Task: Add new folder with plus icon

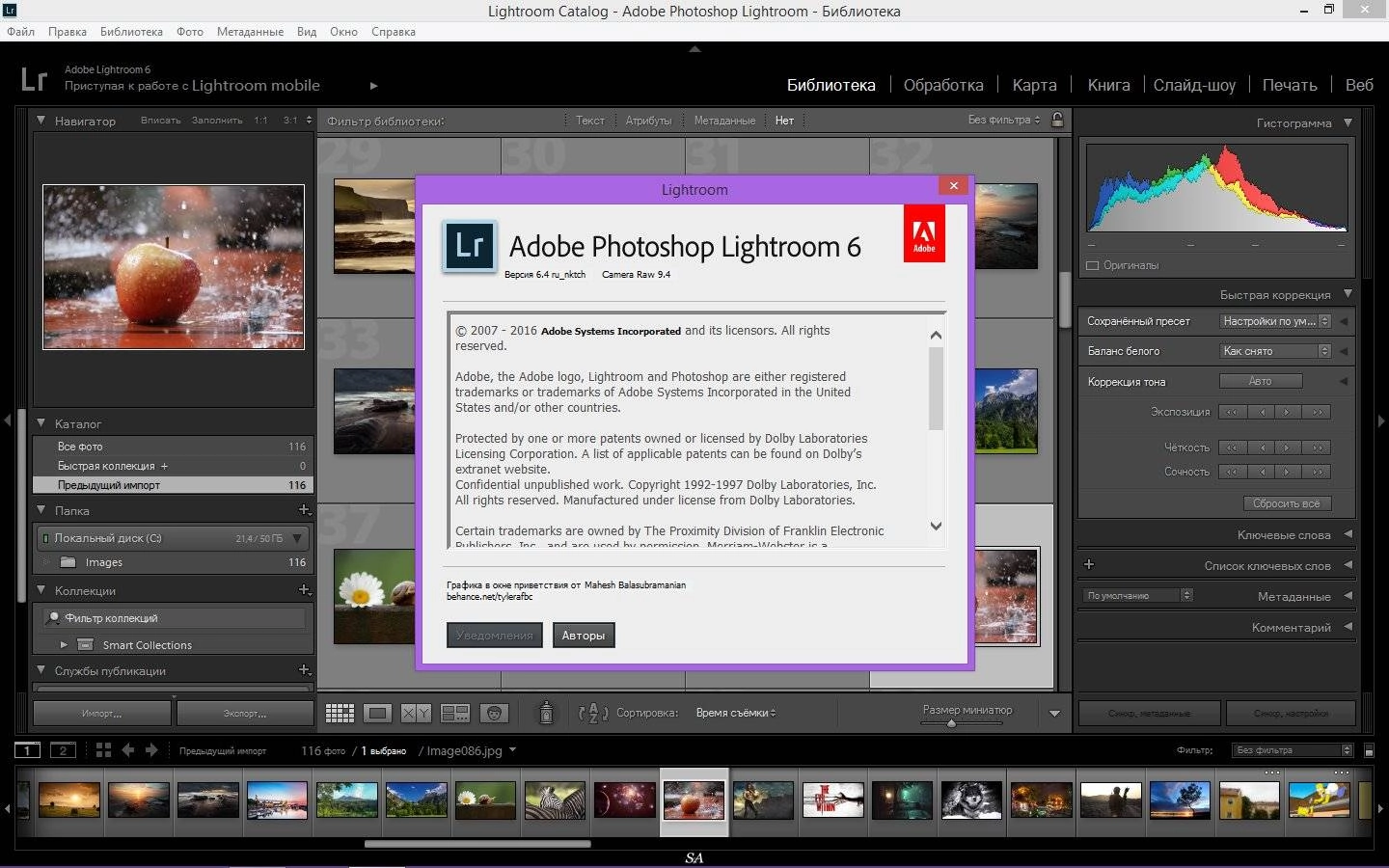Action: pos(304,509)
